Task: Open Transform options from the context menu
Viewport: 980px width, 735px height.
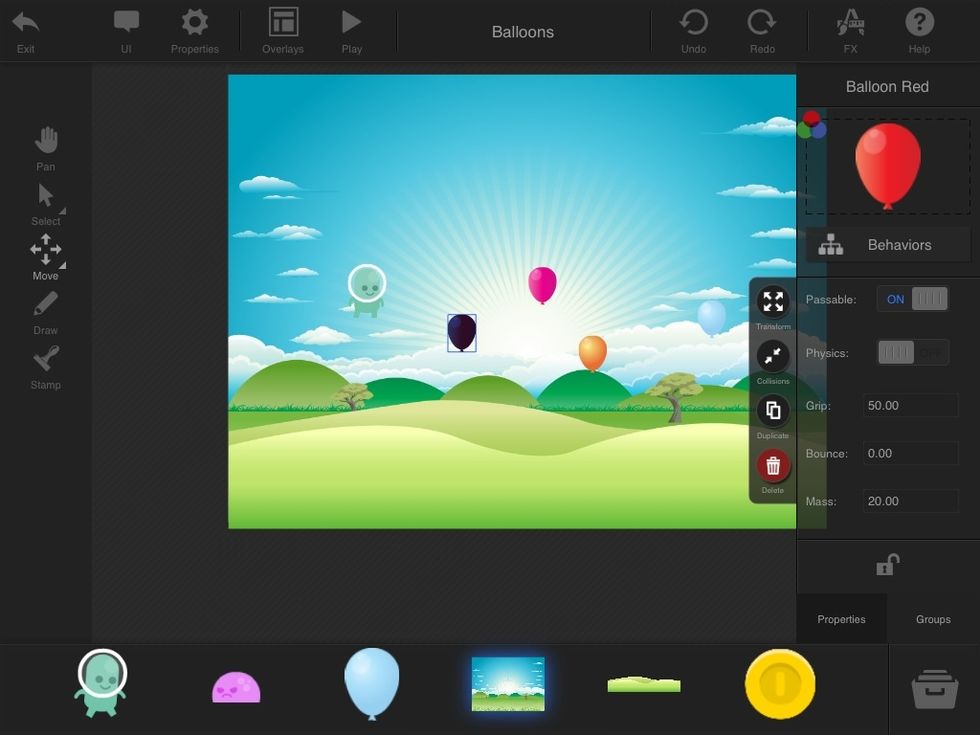Action: pos(772,301)
